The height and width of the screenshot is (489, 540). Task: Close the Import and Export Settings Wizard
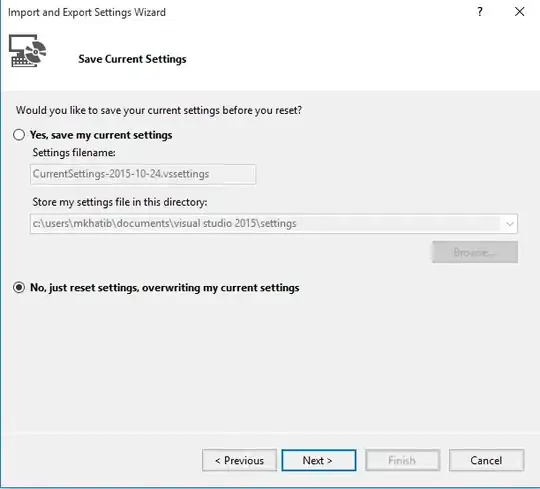pos(519,12)
